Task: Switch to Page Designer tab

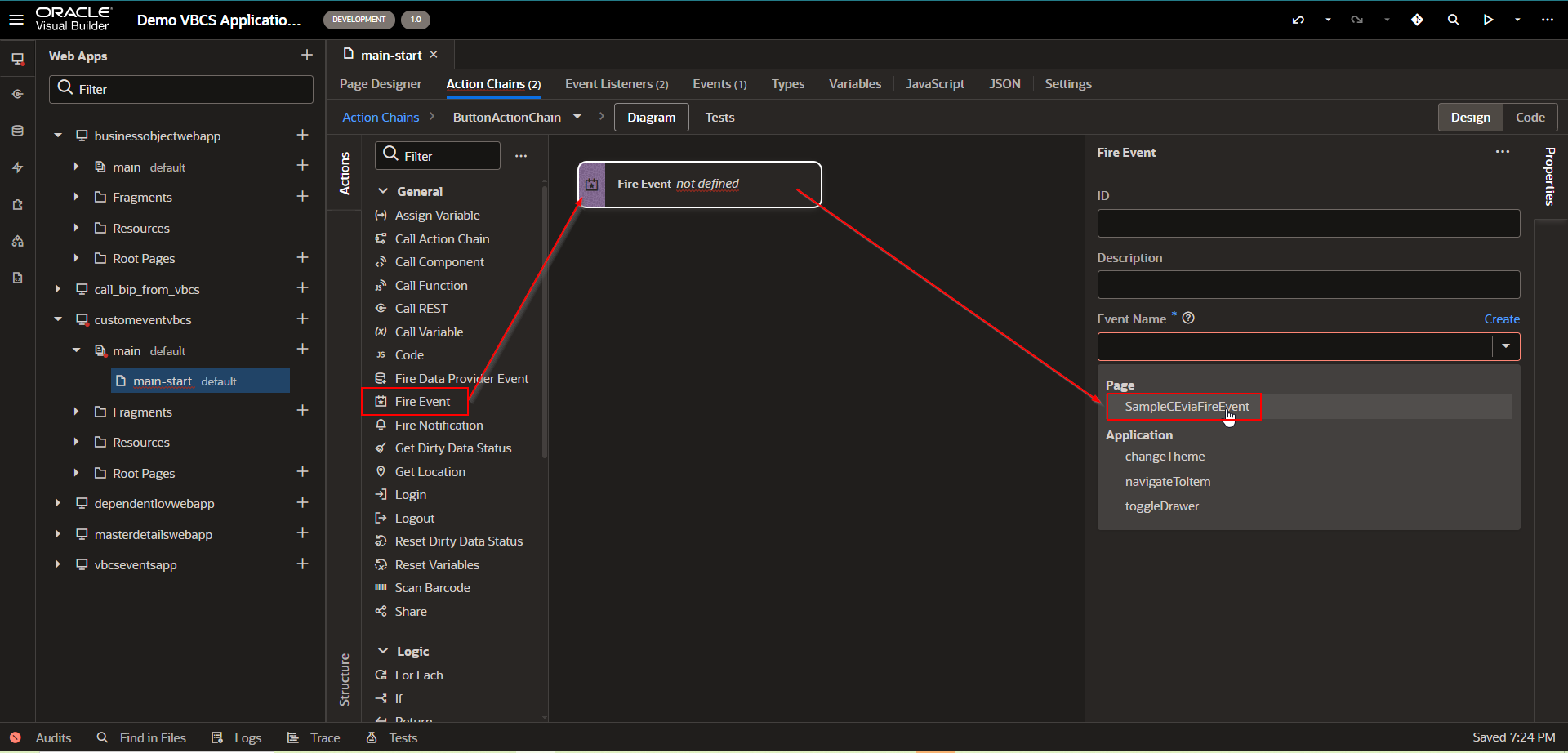Action: (x=381, y=84)
